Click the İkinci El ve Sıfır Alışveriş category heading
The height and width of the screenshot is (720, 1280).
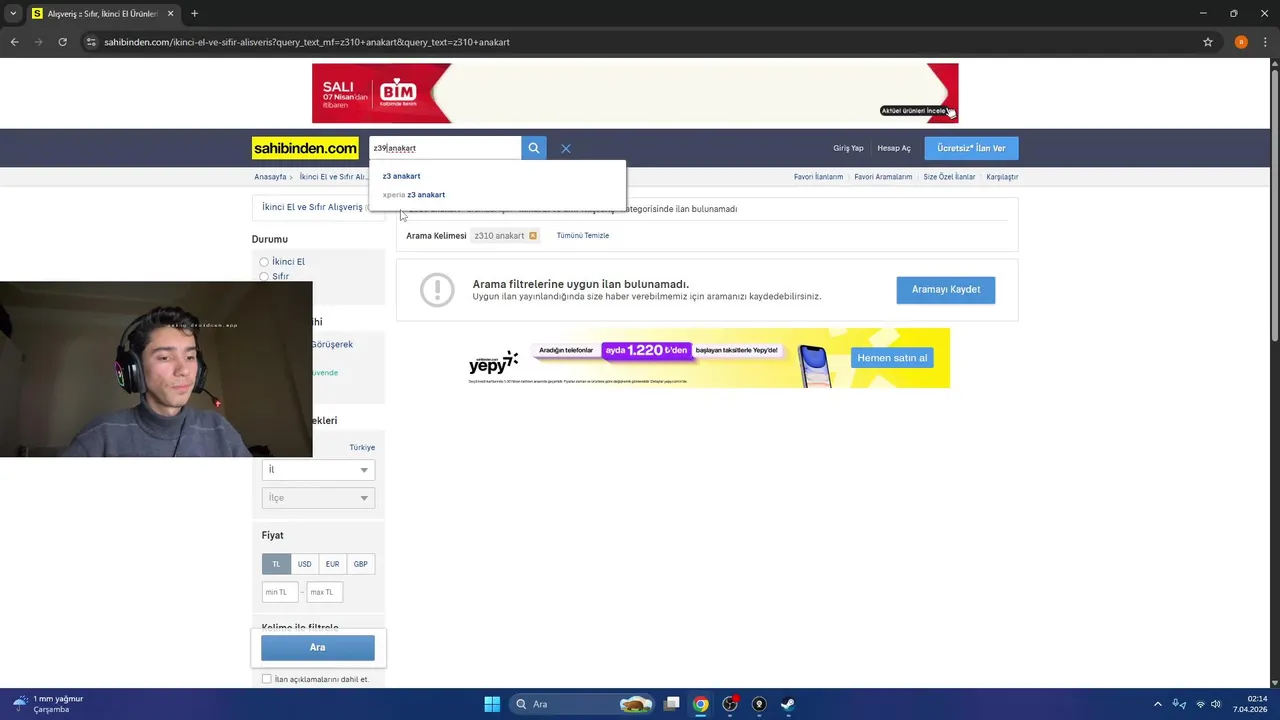312,207
